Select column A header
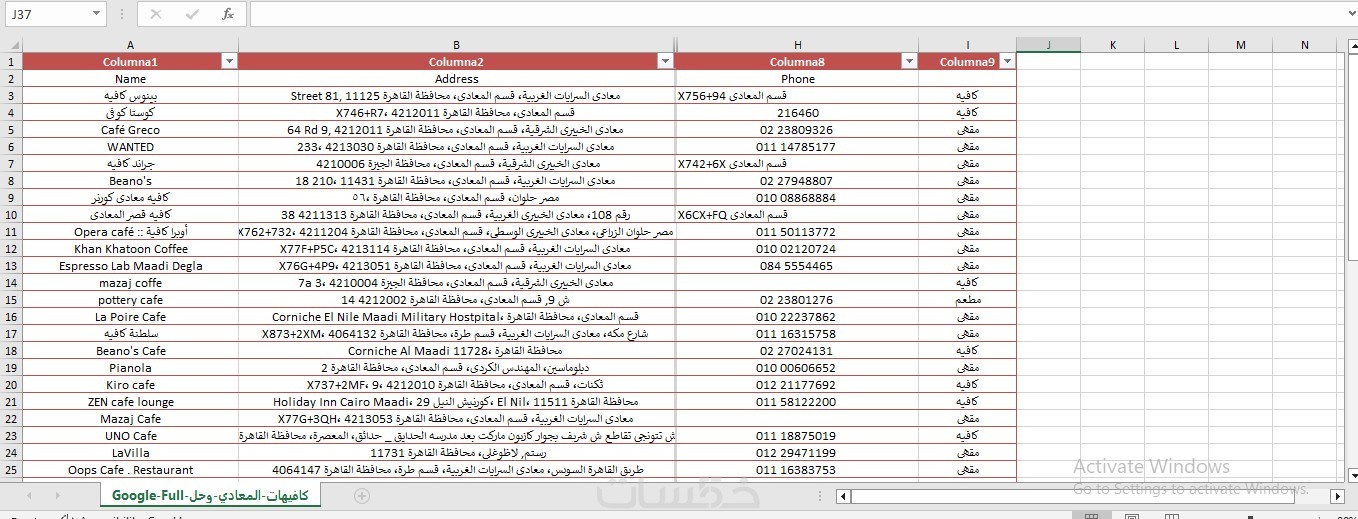 [130, 45]
